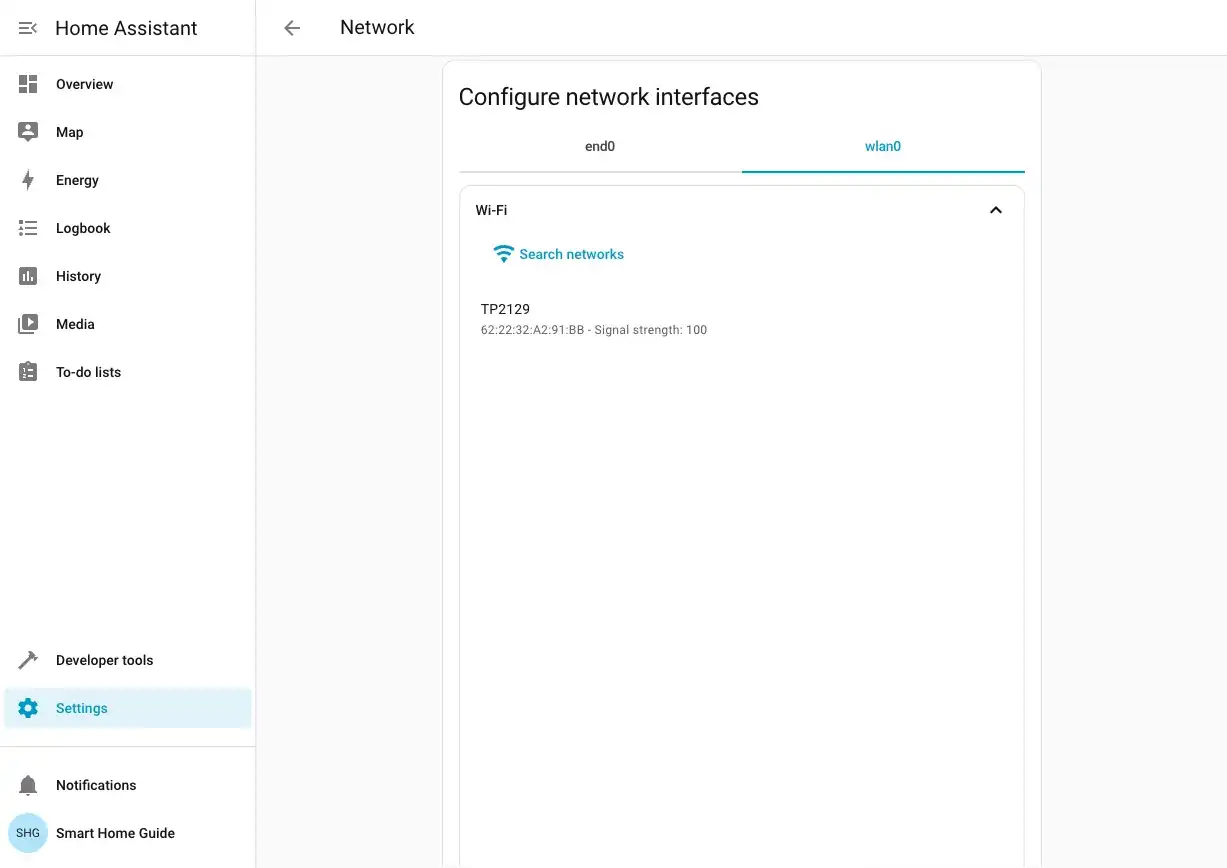Viewport: 1227px width, 868px height.
Task: Click the Media play-box icon
Action: (28, 324)
